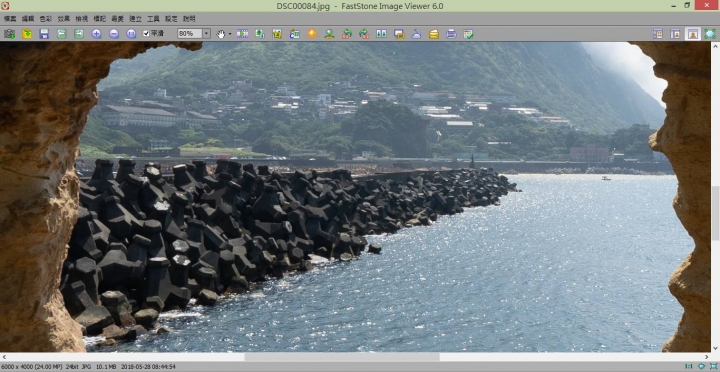Click the horizontal scrollbar thumb
This screenshot has height=372, width=720.
tap(342, 357)
